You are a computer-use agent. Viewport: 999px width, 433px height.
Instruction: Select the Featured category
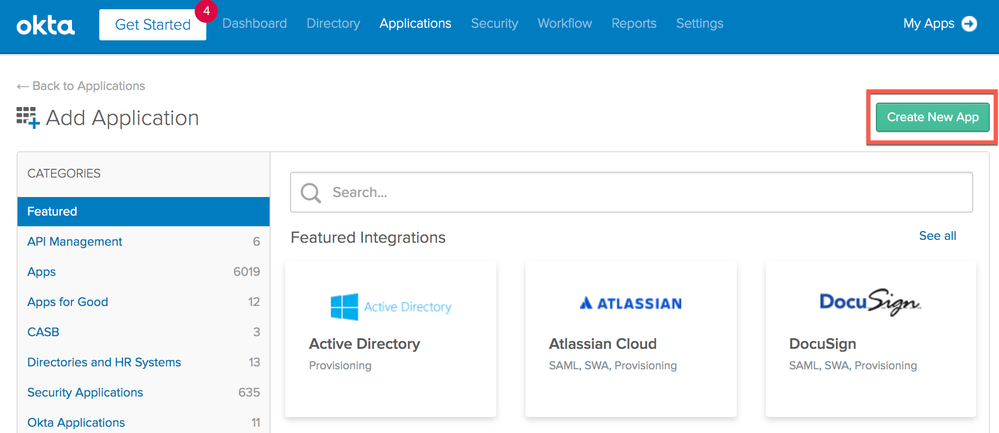[x=143, y=211]
